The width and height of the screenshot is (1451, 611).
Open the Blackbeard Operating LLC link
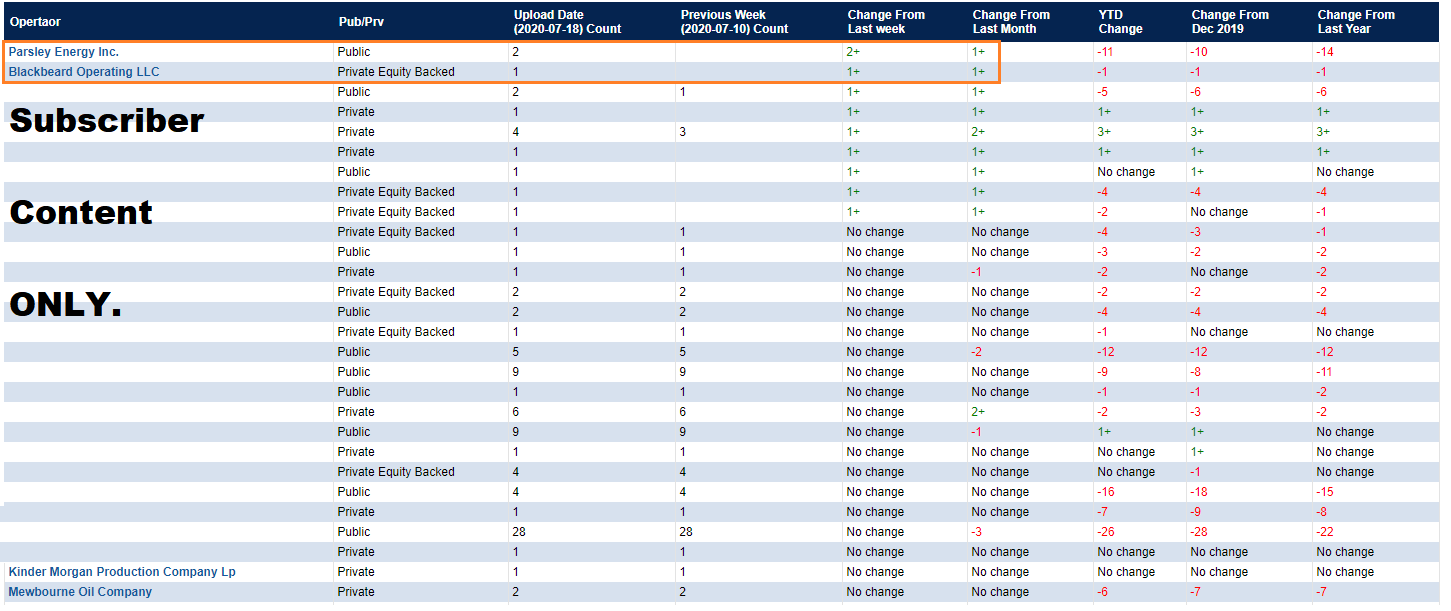(84, 72)
